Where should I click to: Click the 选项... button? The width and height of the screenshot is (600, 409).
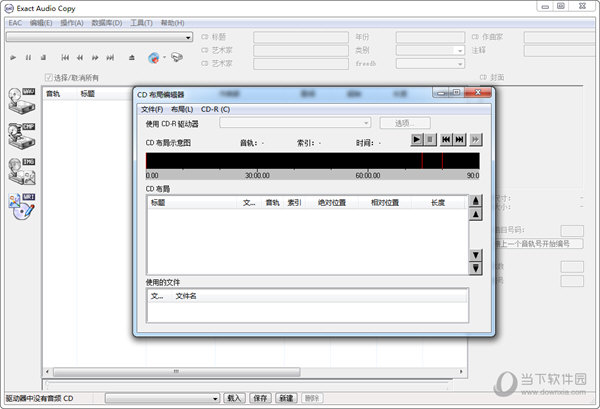pos(405,123)
